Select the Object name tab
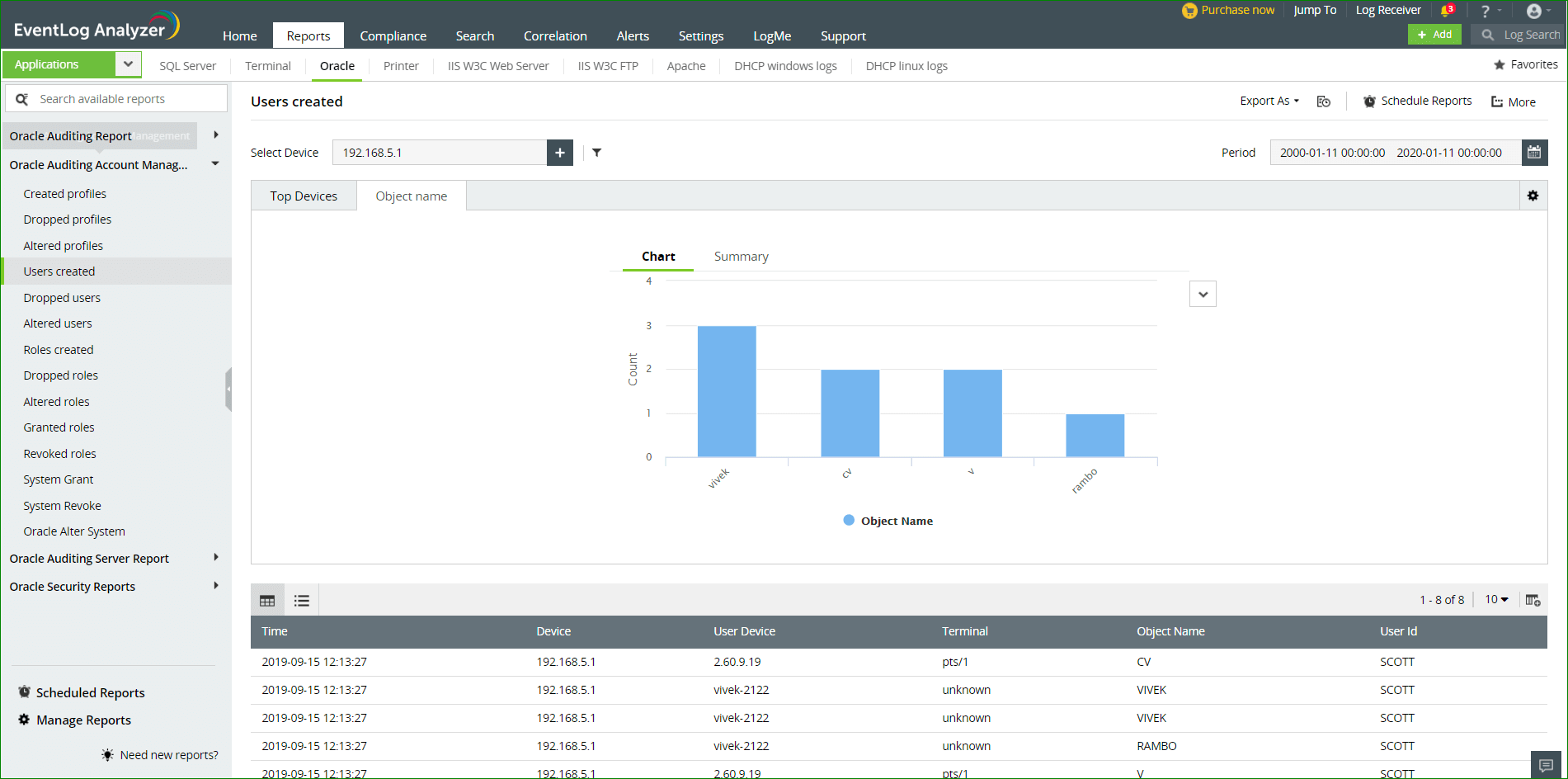 pyautogui.click(x=412, y=196)
